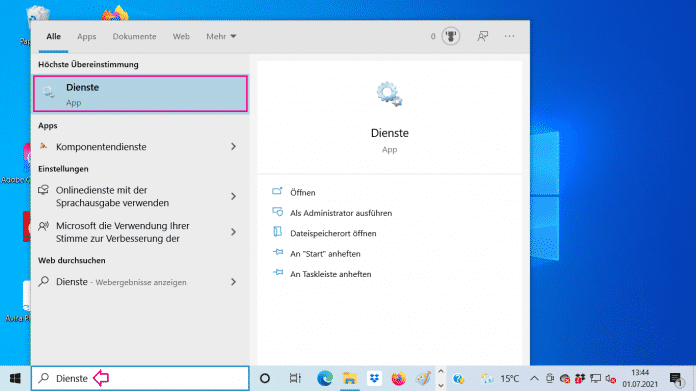Launch Microsoft Edge from taskbar

(x=325, y=378)
